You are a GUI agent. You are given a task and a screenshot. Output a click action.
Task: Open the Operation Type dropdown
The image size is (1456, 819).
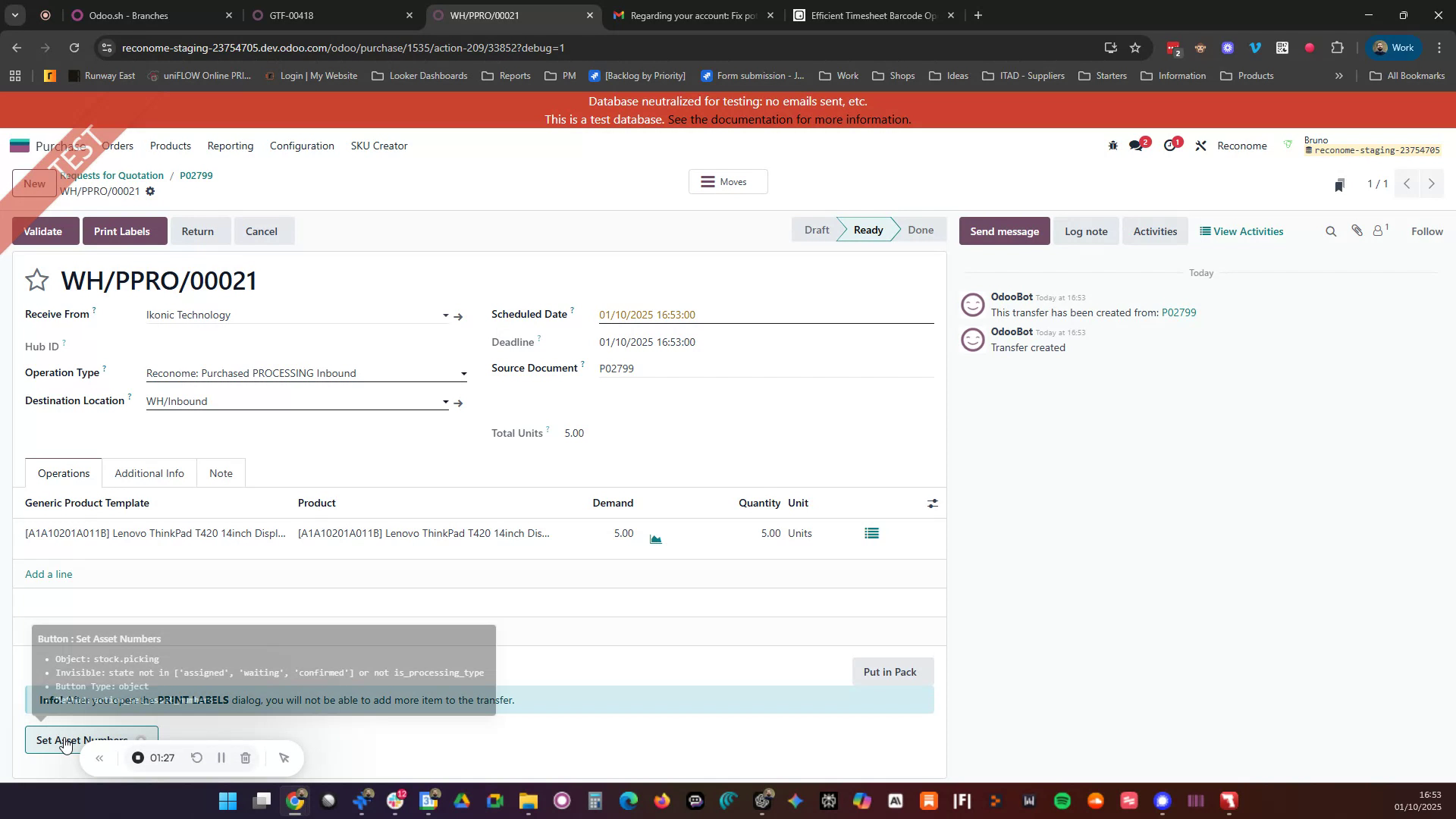click(x=463, y=373)
